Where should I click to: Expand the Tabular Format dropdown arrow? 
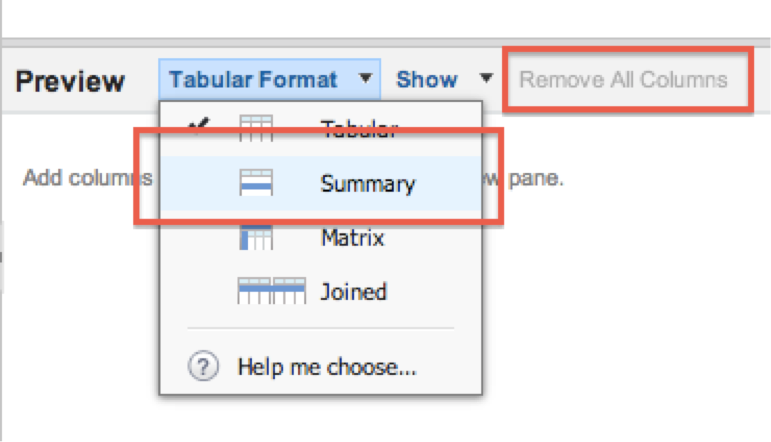tap(367, 79)
